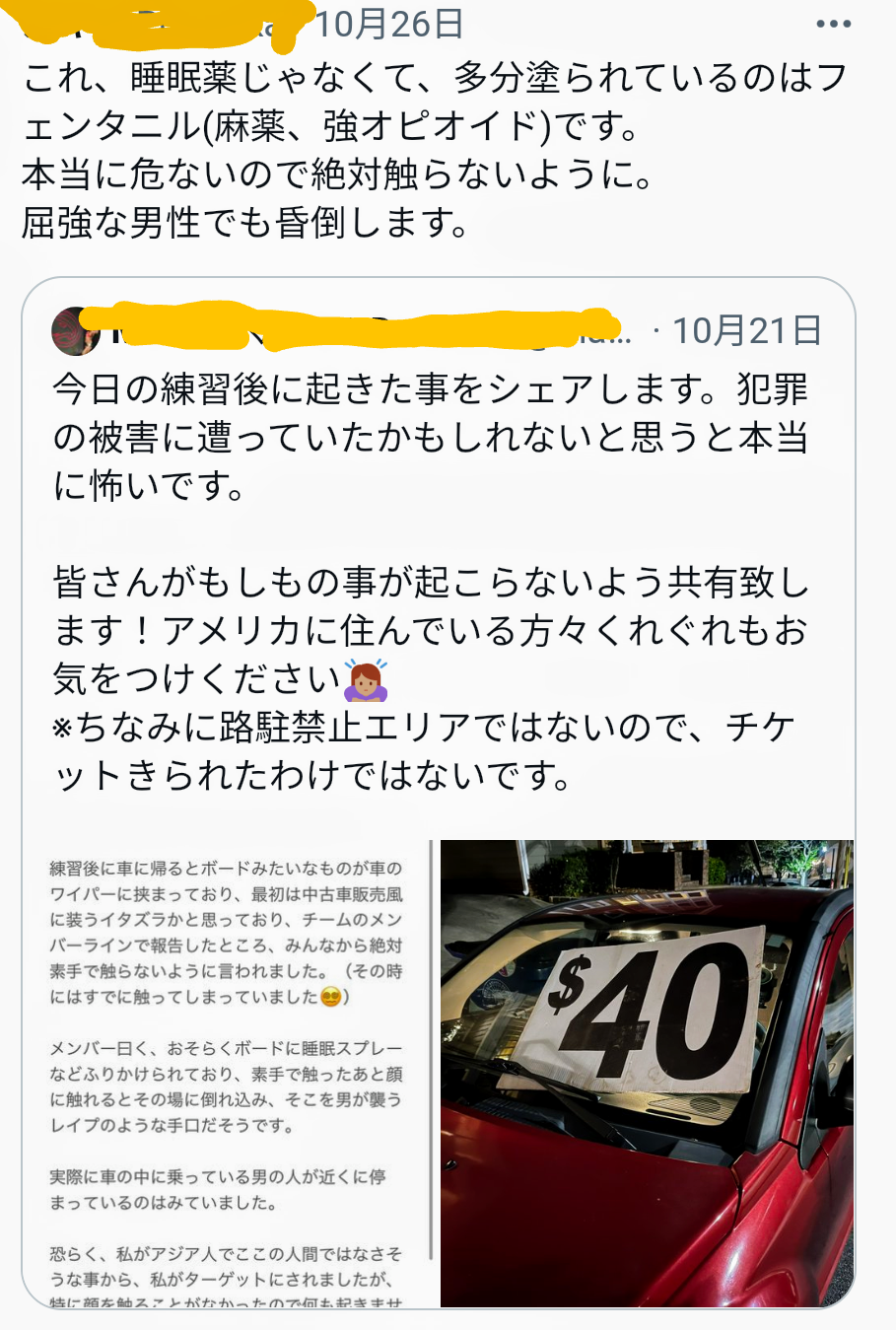Click the 10月26日 post timestamp
The image size is (896, 1330).
point(389,24)
